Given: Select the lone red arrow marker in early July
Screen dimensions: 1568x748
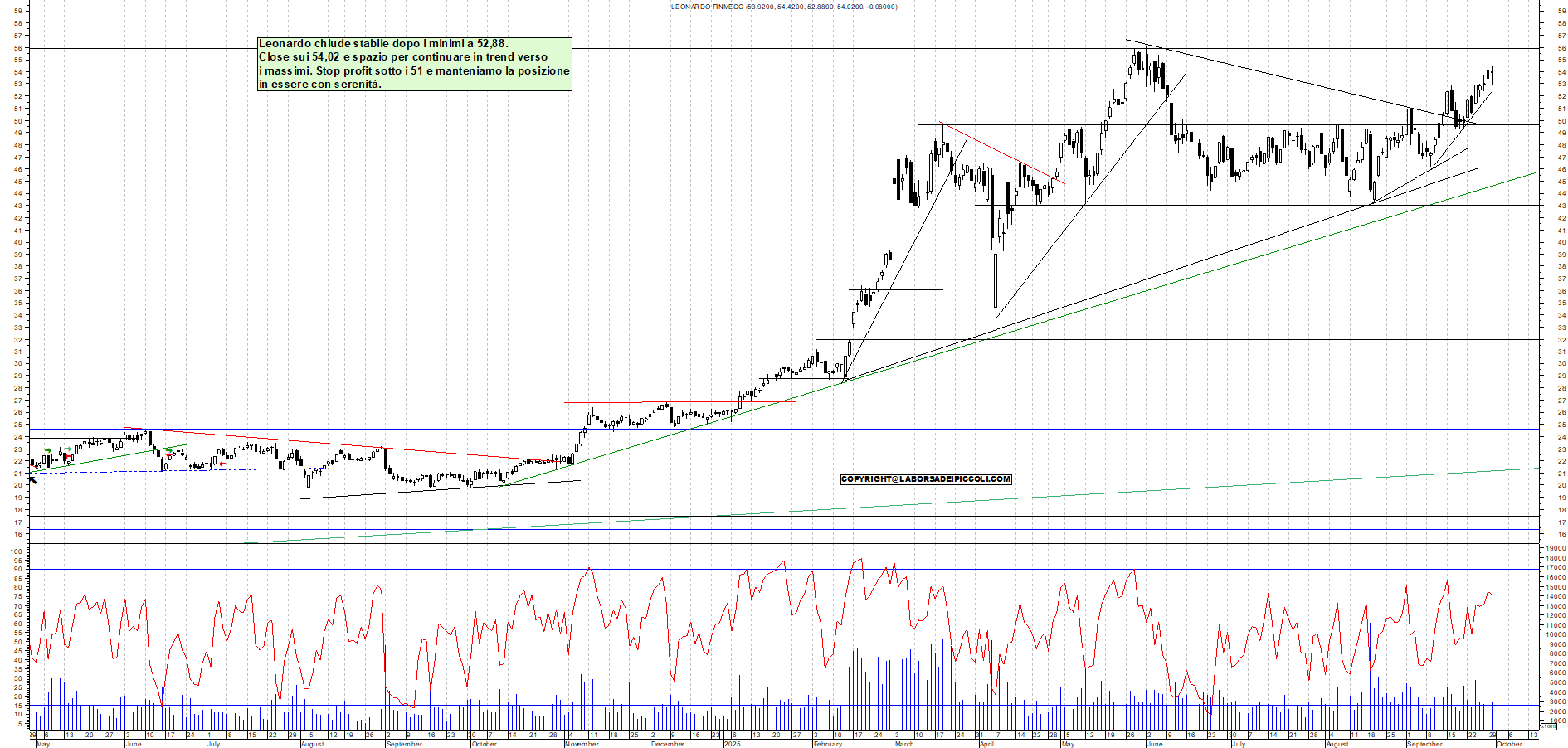Looking at the screenshot, I should point(222,464).
